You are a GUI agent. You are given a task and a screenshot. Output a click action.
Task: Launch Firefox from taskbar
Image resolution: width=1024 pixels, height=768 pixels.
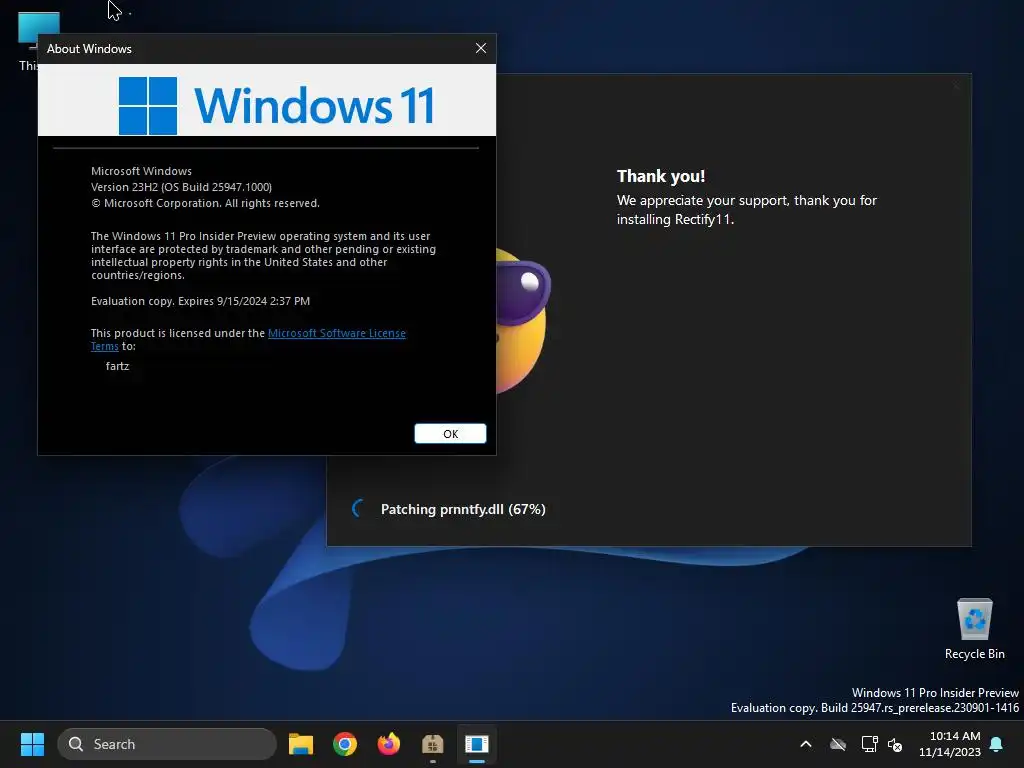pos(389,744)
